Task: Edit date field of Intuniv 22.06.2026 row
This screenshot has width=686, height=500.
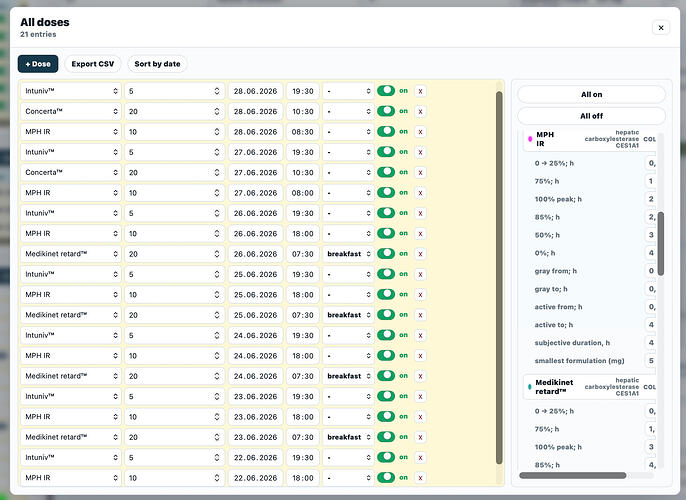Action: [256, 457]
